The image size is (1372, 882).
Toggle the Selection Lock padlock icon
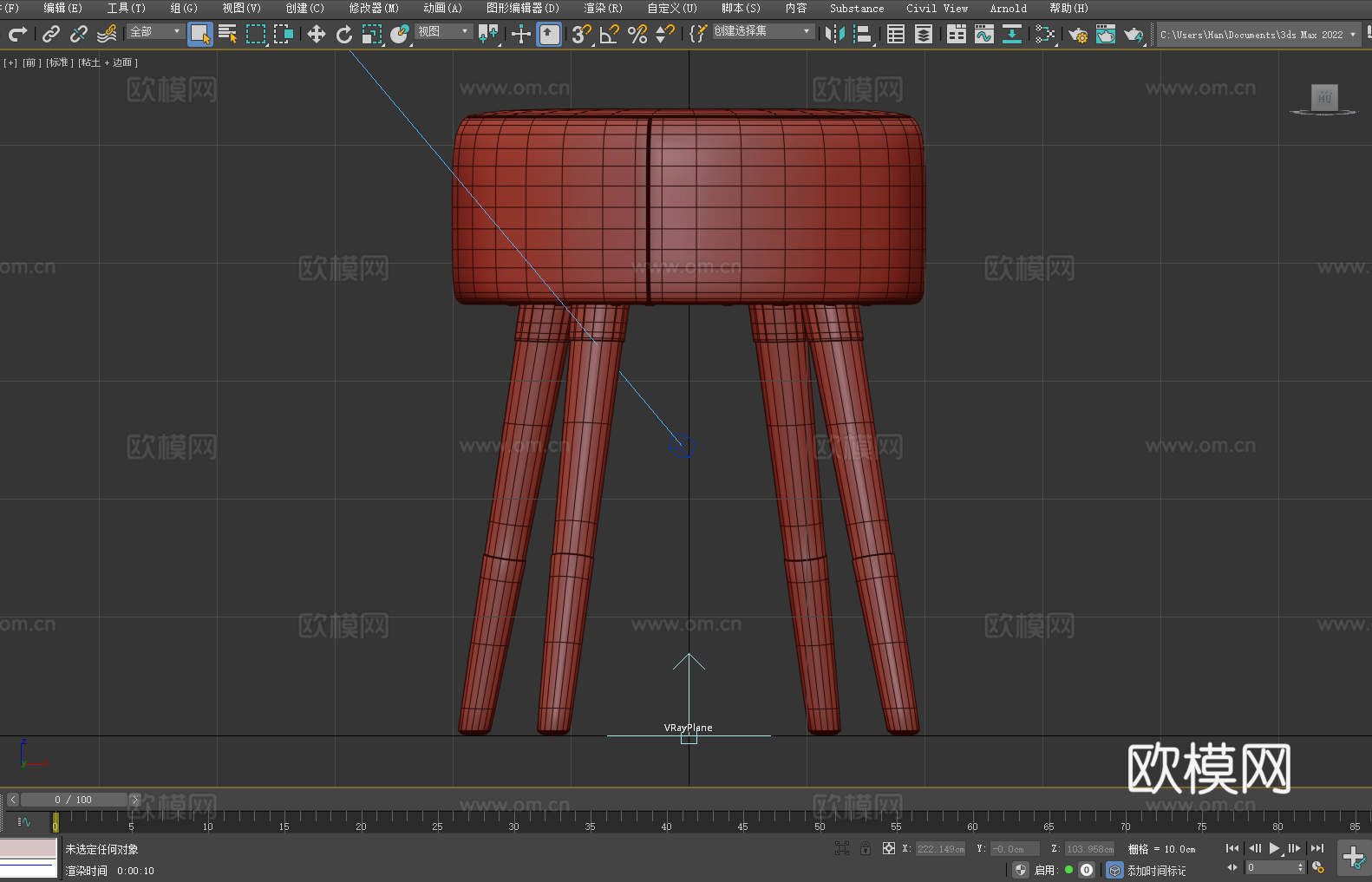coord(866,848)
